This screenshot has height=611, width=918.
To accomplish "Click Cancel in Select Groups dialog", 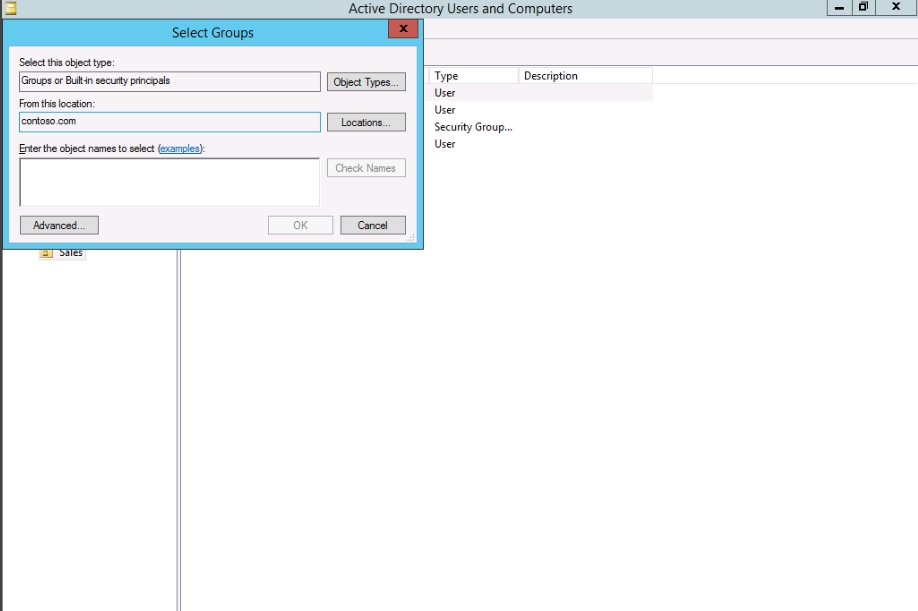I will [x=372, y=225].
